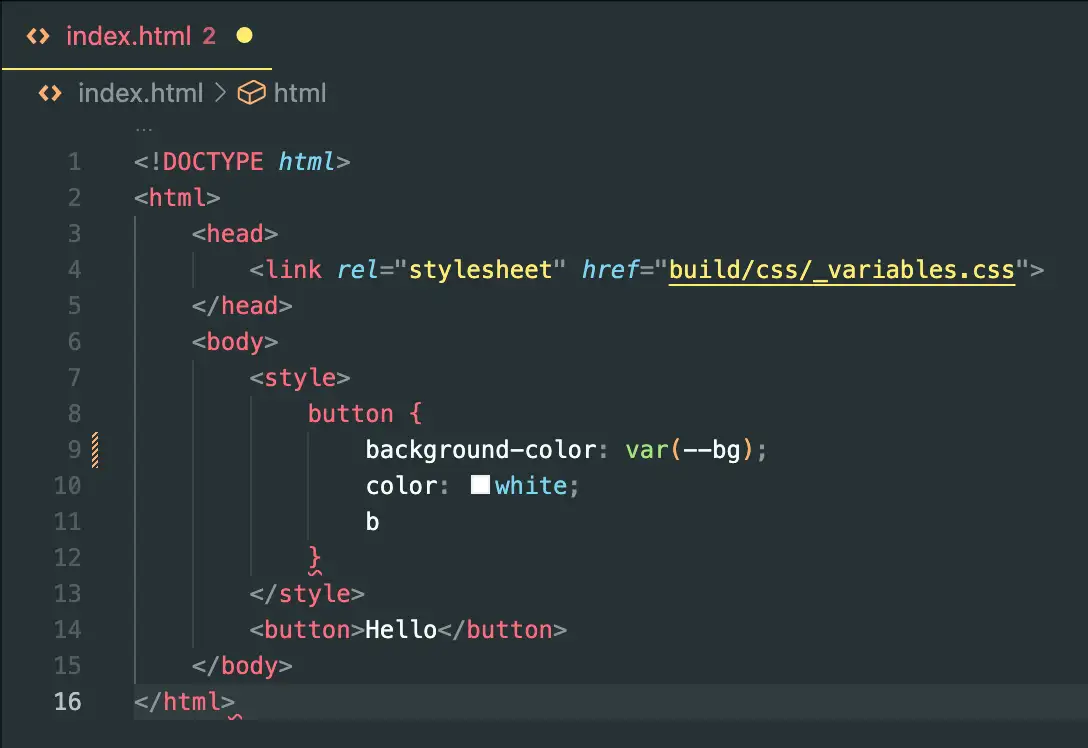The image size is (1088, 748).
Task: Click line number 1 in the gutter
Action: (x=74, y=162)
